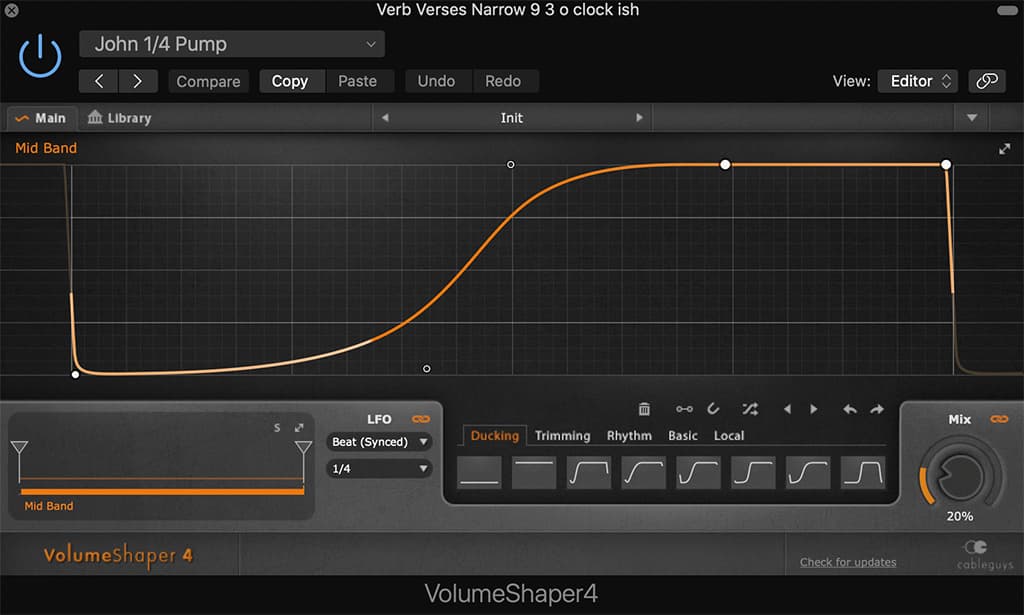This screenshot has width=1024, height=615.
Task: Toggle the band solo S button
Action: click(277, 428)
